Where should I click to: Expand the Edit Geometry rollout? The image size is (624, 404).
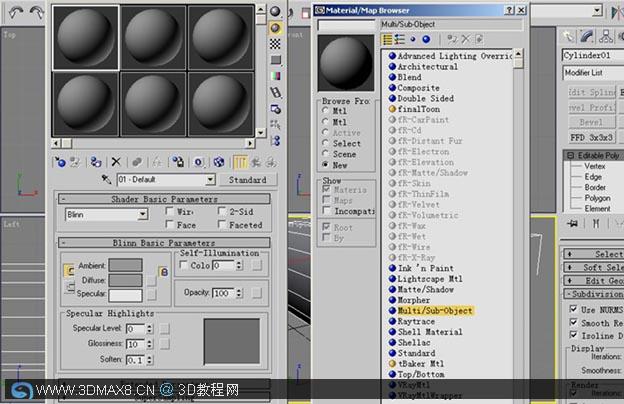click(593, 281)
